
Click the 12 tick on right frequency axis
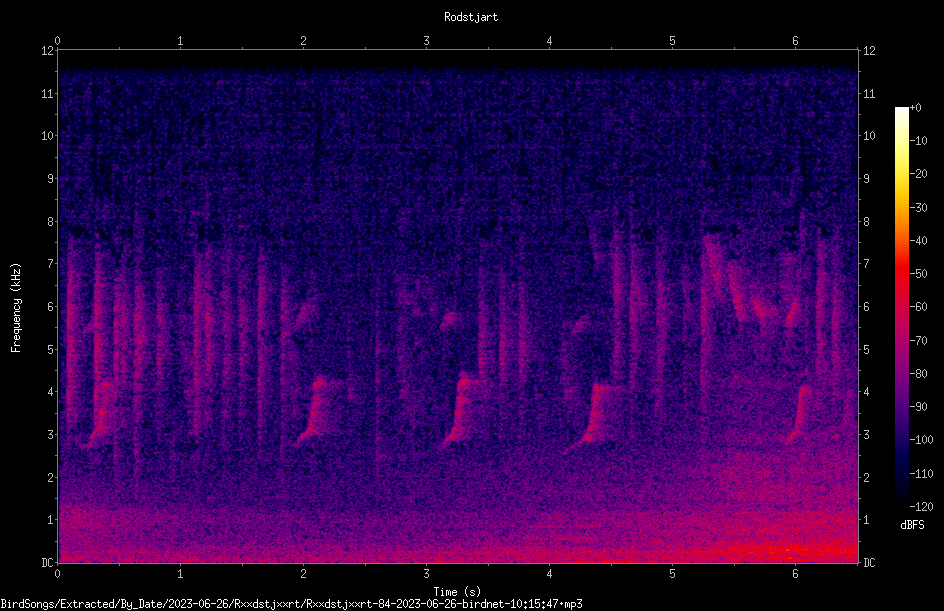(869, 51)
